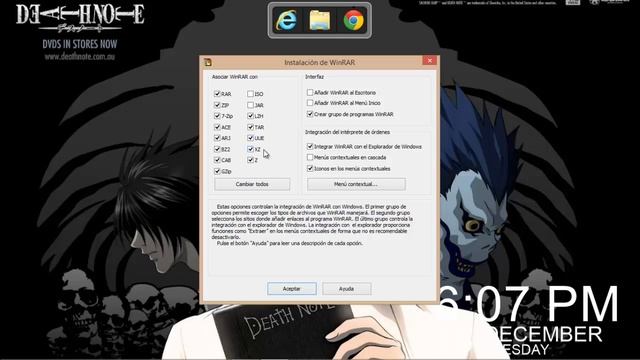Toggle Integrar WinRAR con el Explorador de Windows
Screen dimensions: 640x360
tap(310, 146)
